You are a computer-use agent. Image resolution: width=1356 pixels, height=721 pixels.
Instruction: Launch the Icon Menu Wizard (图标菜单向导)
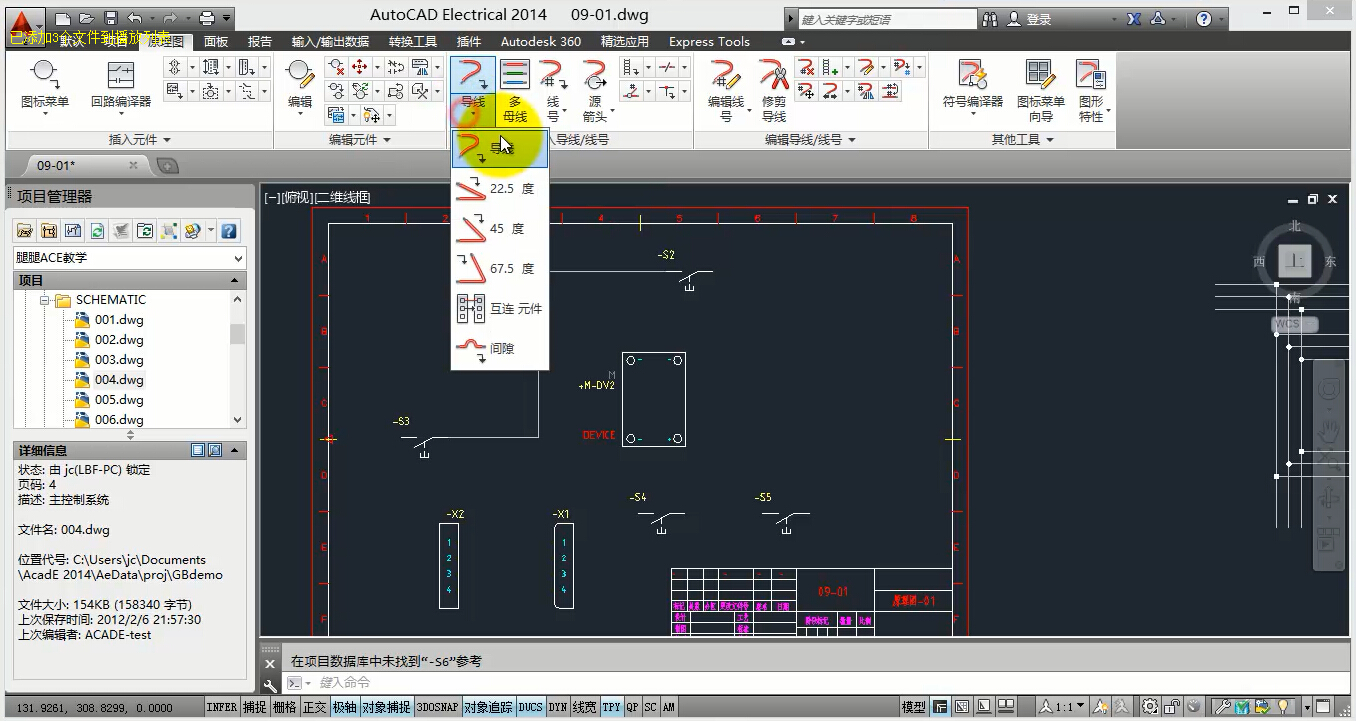pyautogui.click(x=1041, y=89)
